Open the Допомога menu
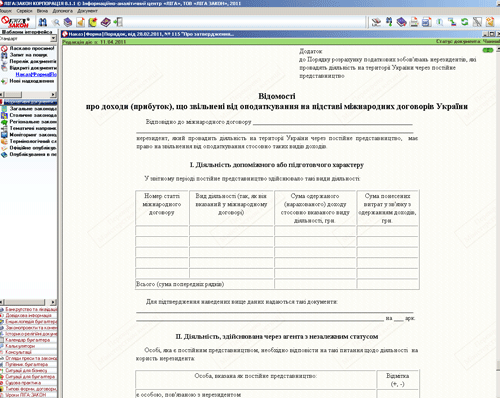Viewport: 500px width, 398px height. (x=62, y=11)
